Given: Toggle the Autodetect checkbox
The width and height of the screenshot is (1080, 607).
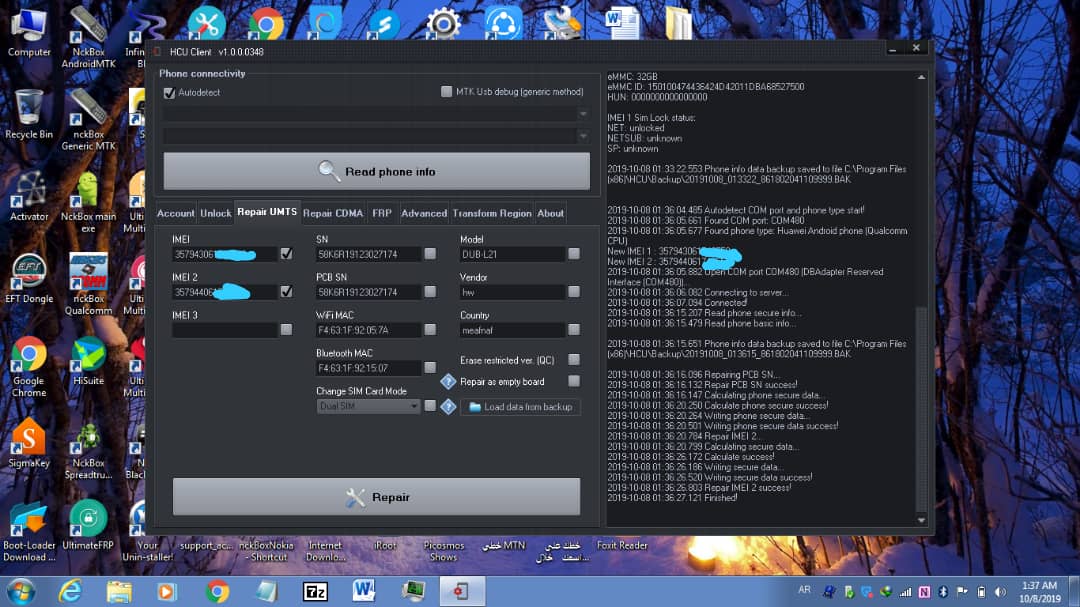Looking at the screenshot, I should [x=169, y=92].
